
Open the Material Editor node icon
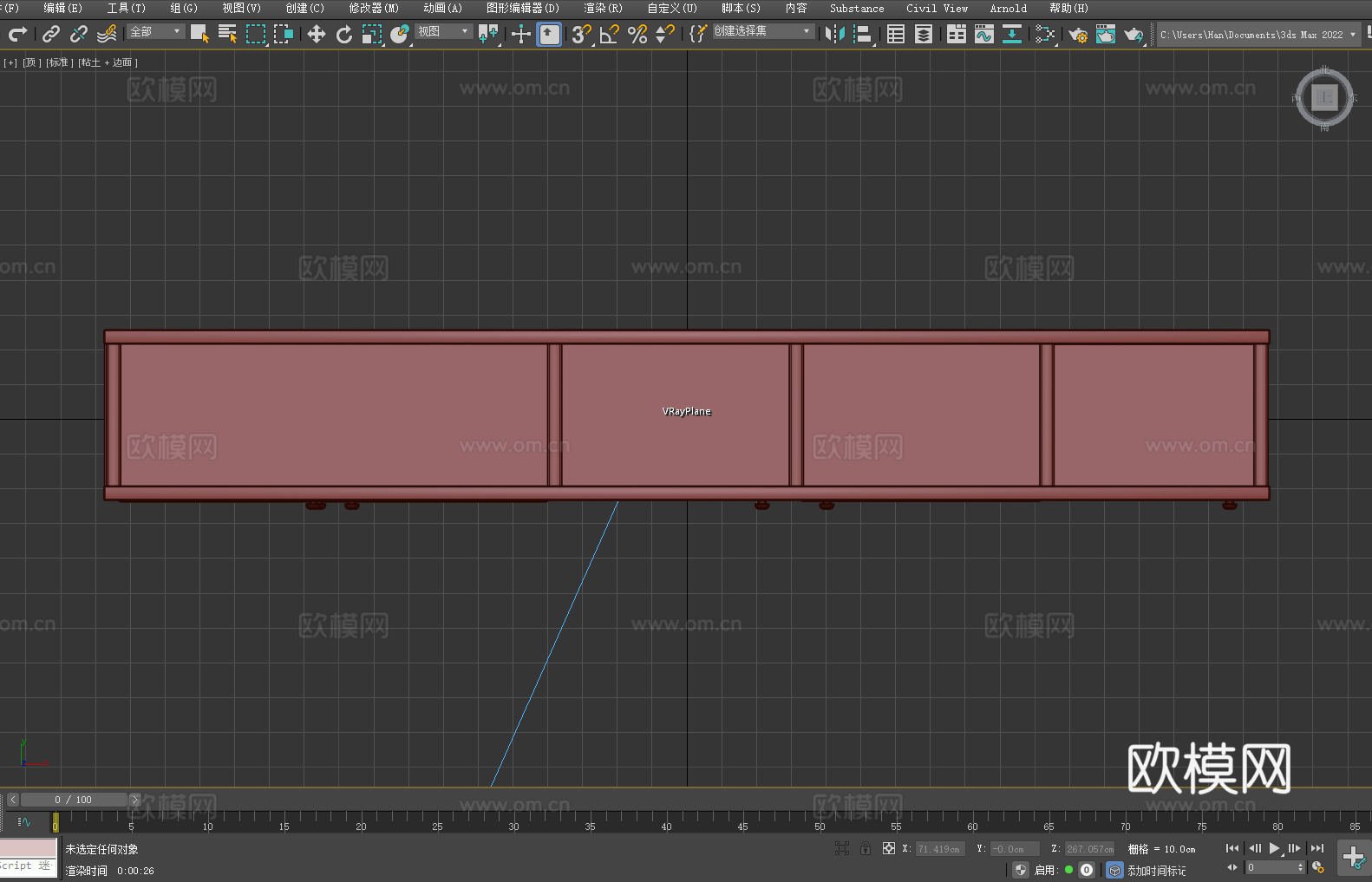pyautogui.click(x=1045, y=34)
